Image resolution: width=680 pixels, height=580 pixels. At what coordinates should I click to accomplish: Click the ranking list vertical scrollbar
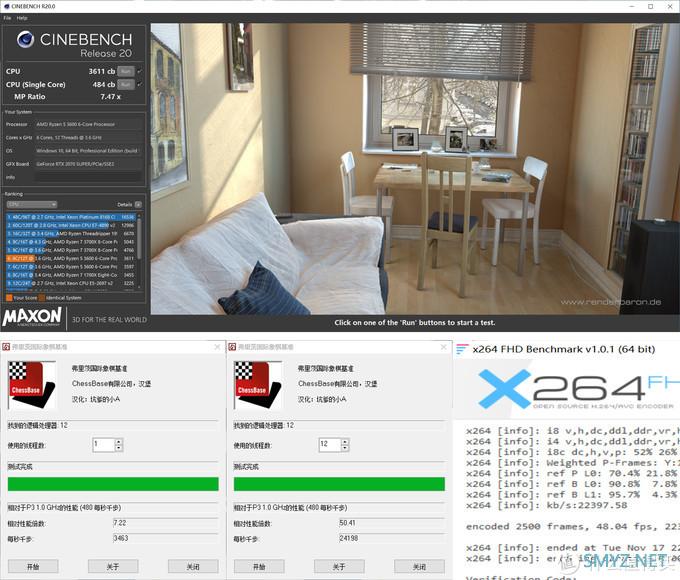139,252
